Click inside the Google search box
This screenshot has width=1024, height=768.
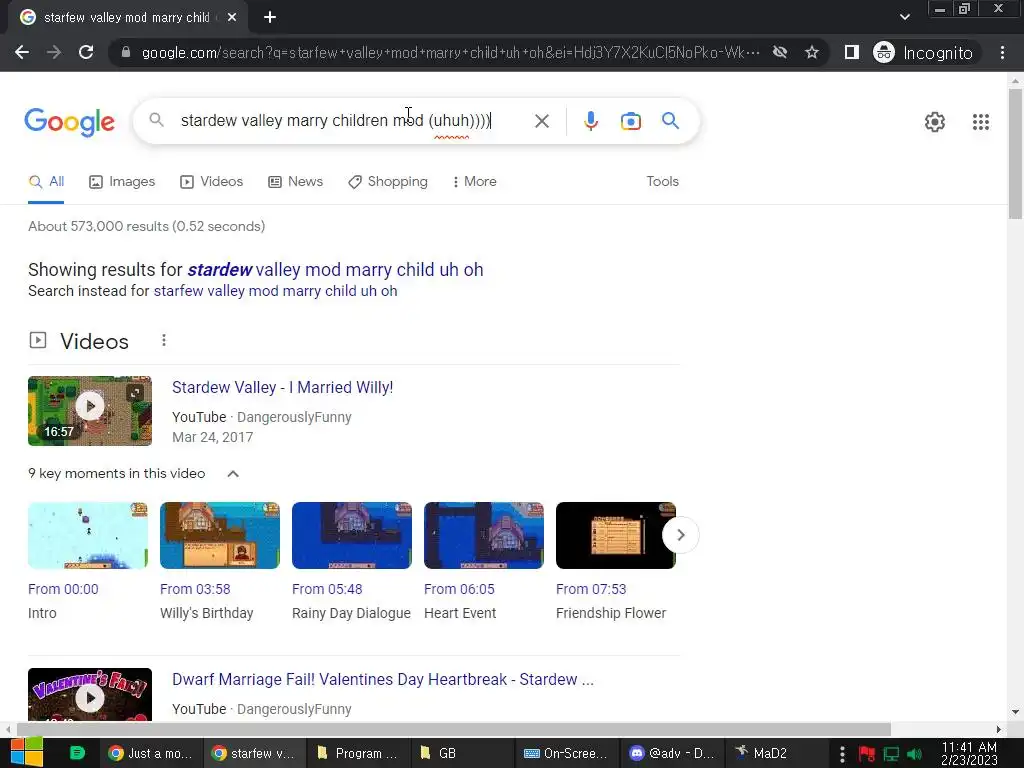336,121
